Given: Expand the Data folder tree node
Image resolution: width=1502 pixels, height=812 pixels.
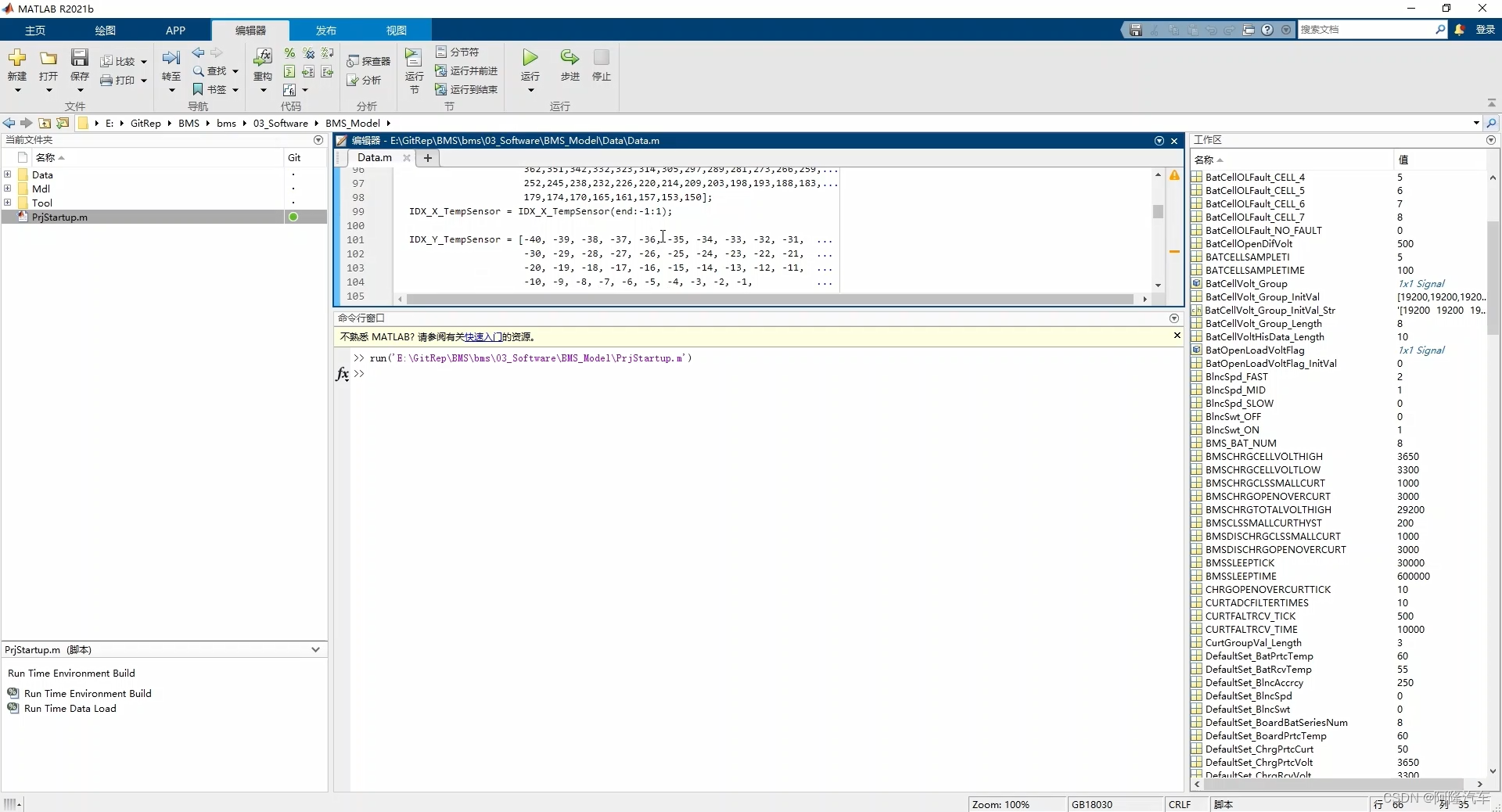Looking at the screenshot, I should pos(7,174).
